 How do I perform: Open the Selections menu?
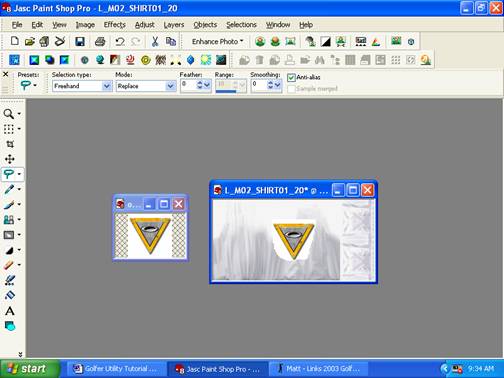coord(241,25)
